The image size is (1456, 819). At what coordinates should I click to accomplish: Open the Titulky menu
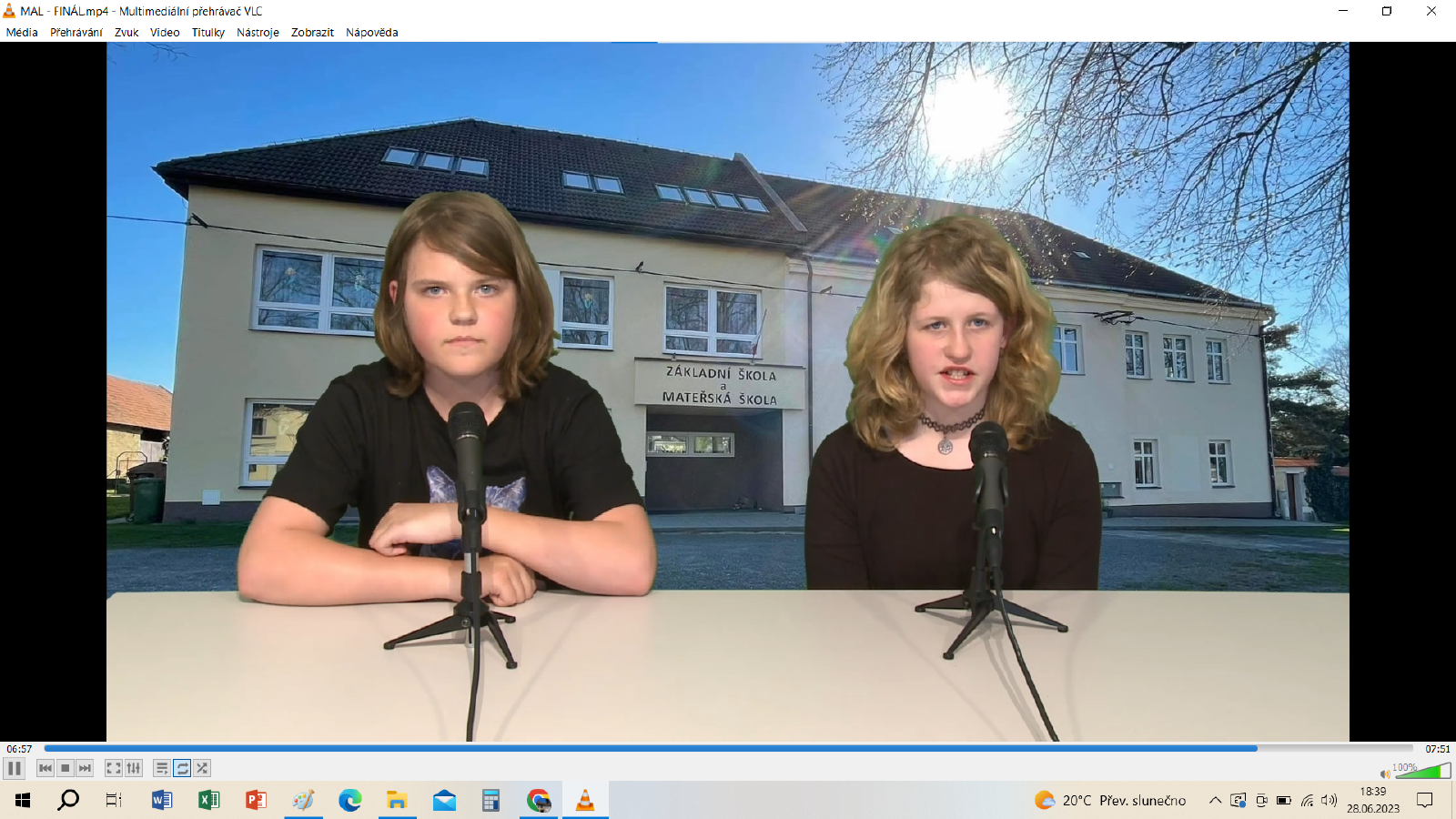(208, 33)
